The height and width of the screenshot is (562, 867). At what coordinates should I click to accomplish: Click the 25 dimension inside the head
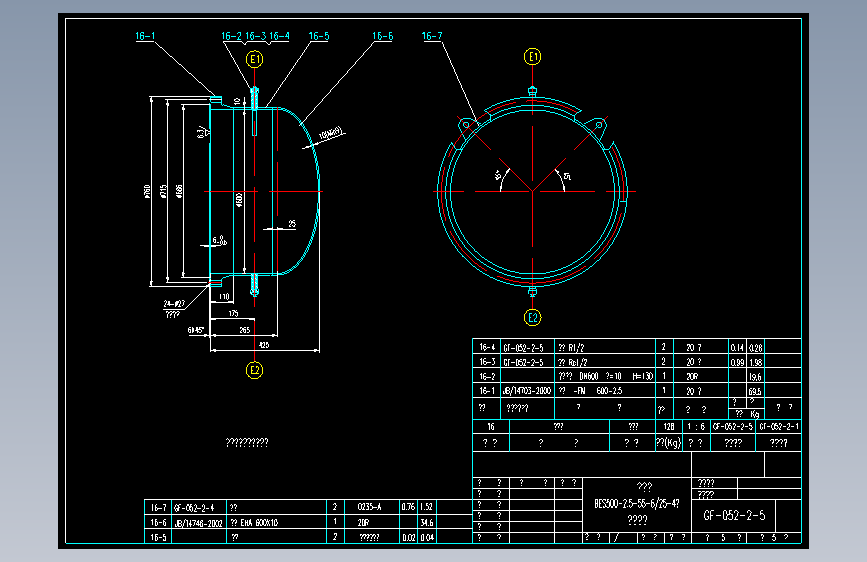click(293, 224)
